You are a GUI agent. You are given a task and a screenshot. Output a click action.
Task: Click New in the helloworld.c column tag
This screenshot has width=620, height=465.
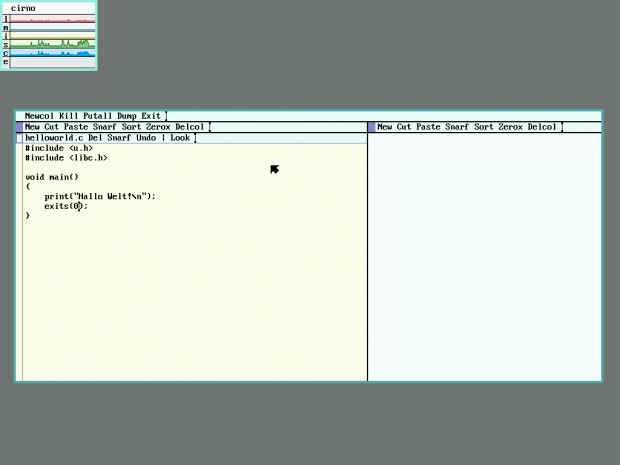point(32,127)
